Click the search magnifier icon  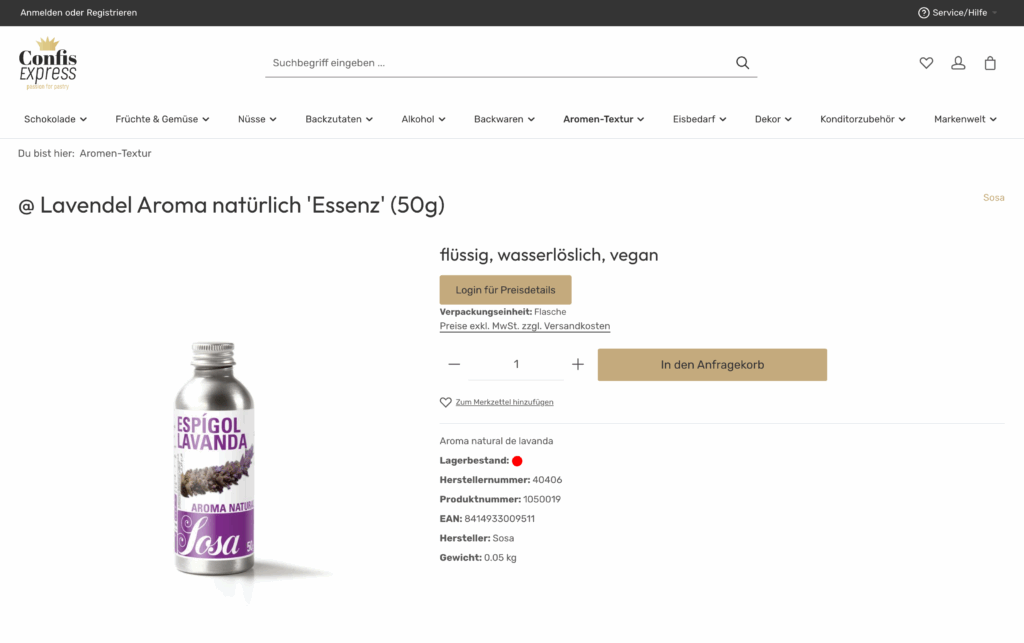[743, 63]
